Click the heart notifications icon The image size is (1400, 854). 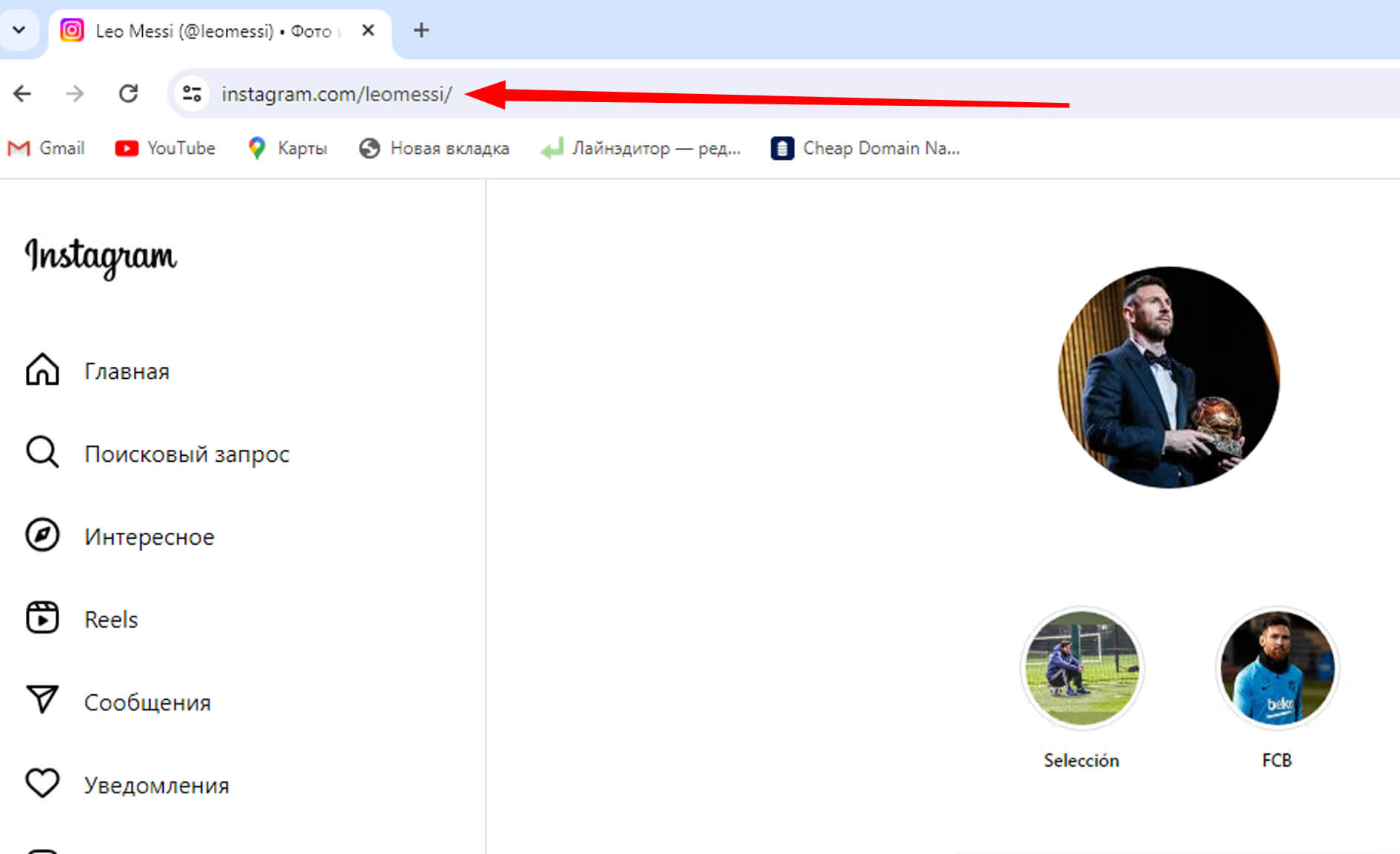point(42,784)
